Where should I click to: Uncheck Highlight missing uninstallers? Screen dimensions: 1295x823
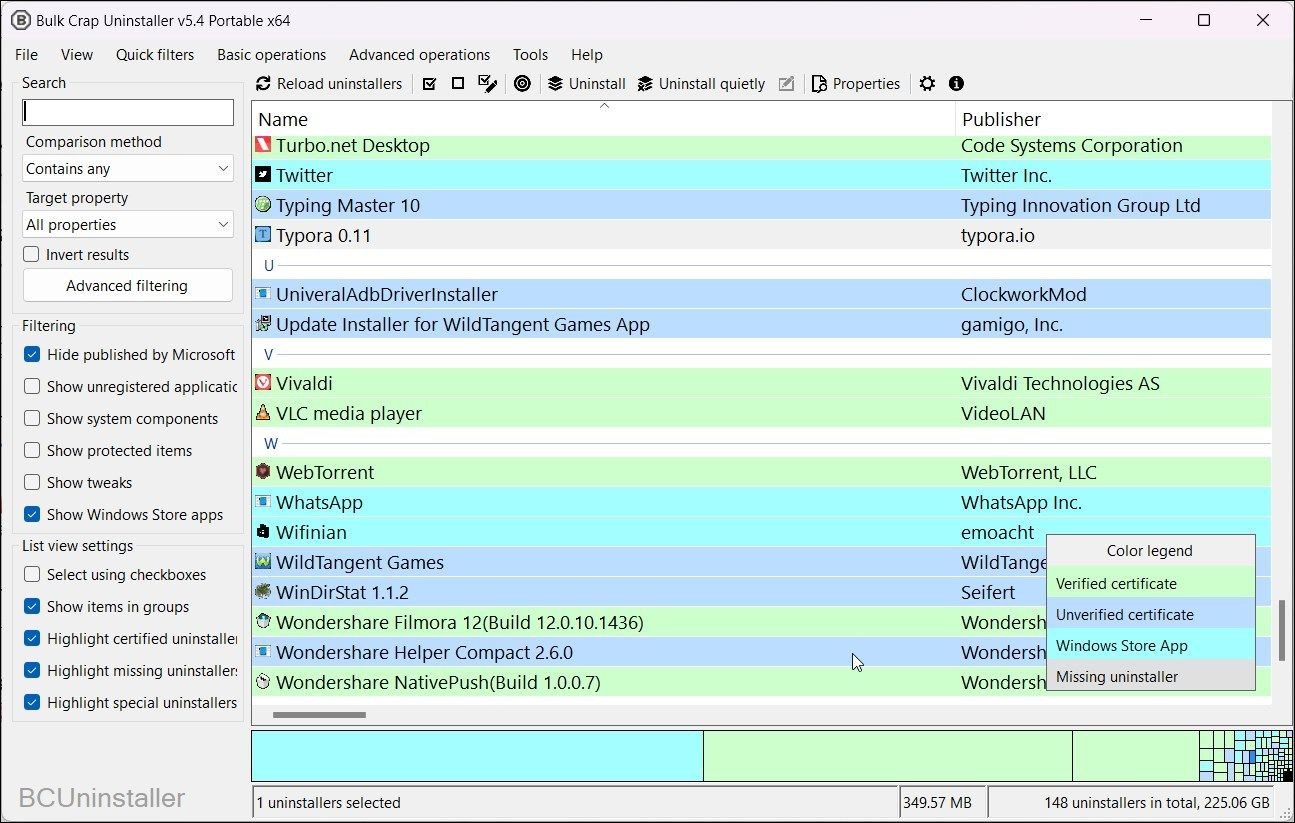tap(32, 671)
